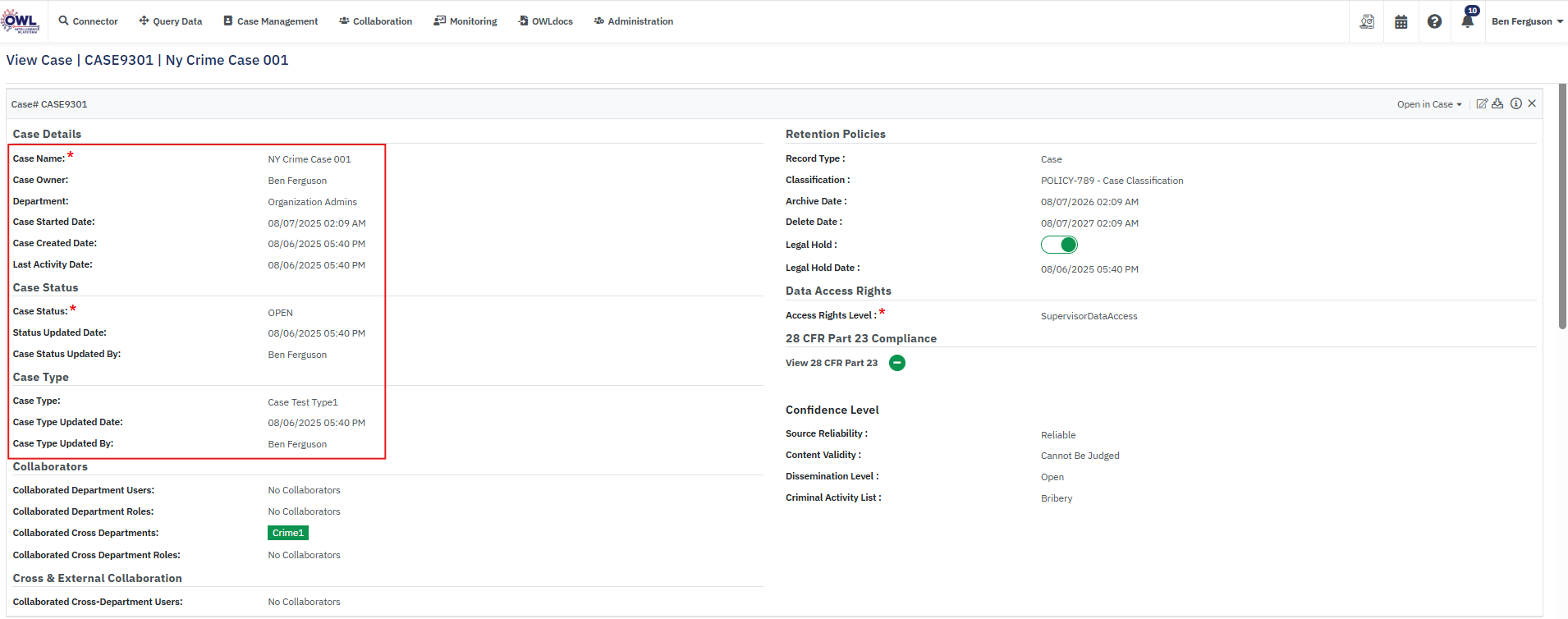
Task: Open the approval stamp document icon
Action: point(1367,21)
